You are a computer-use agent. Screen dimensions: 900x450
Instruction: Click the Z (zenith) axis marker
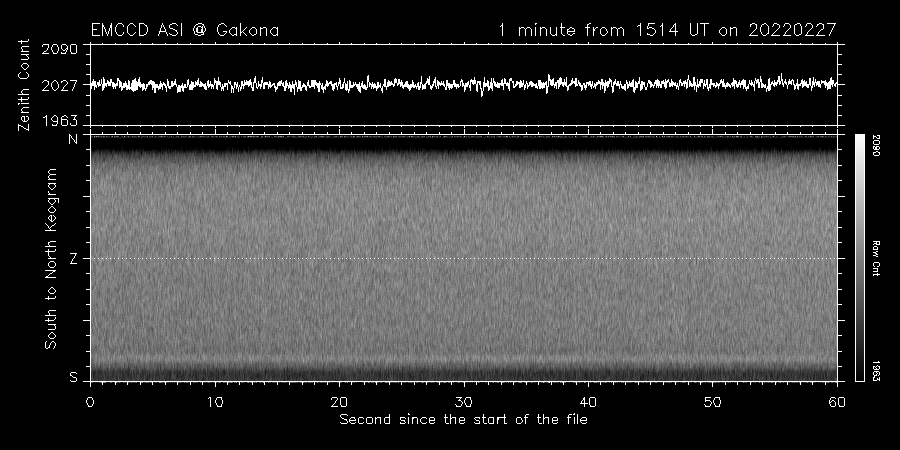coord(73,259)
